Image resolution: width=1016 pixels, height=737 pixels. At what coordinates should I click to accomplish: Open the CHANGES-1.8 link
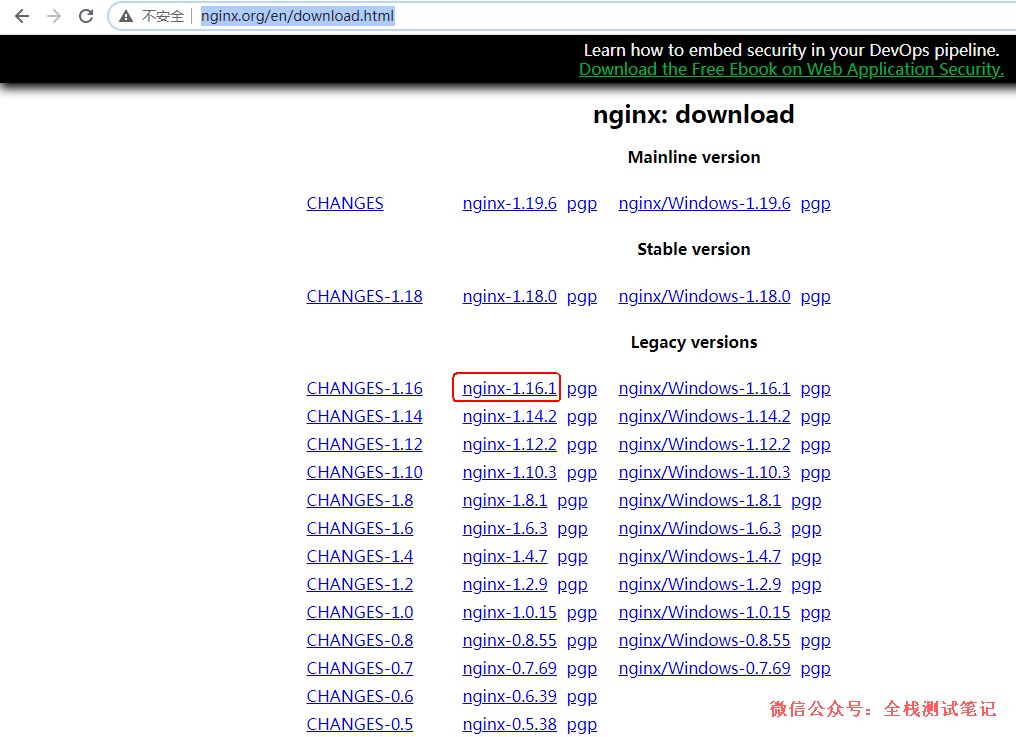click(x=360, y=500)
